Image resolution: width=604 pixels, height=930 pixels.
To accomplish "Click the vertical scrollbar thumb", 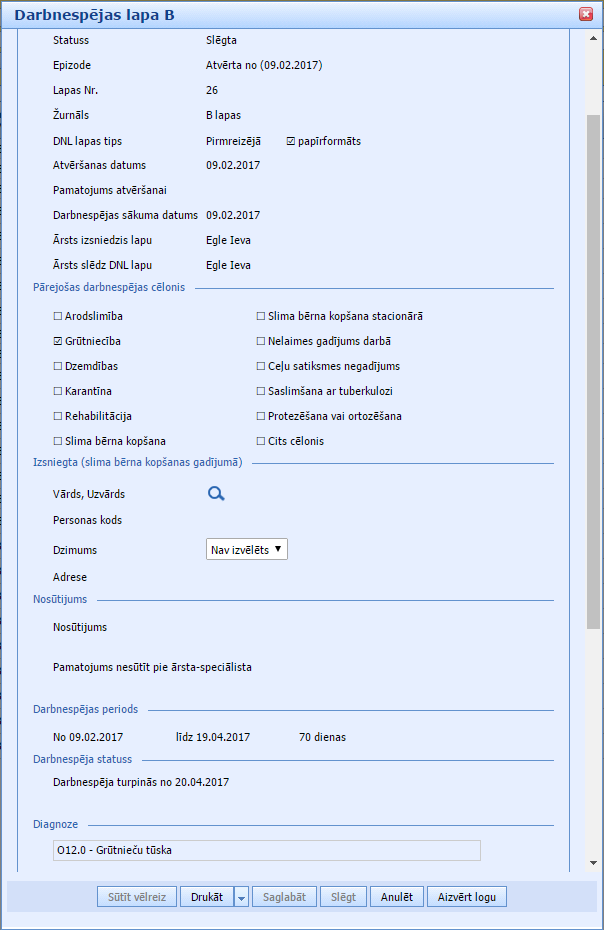I will [x=593, y=370].
